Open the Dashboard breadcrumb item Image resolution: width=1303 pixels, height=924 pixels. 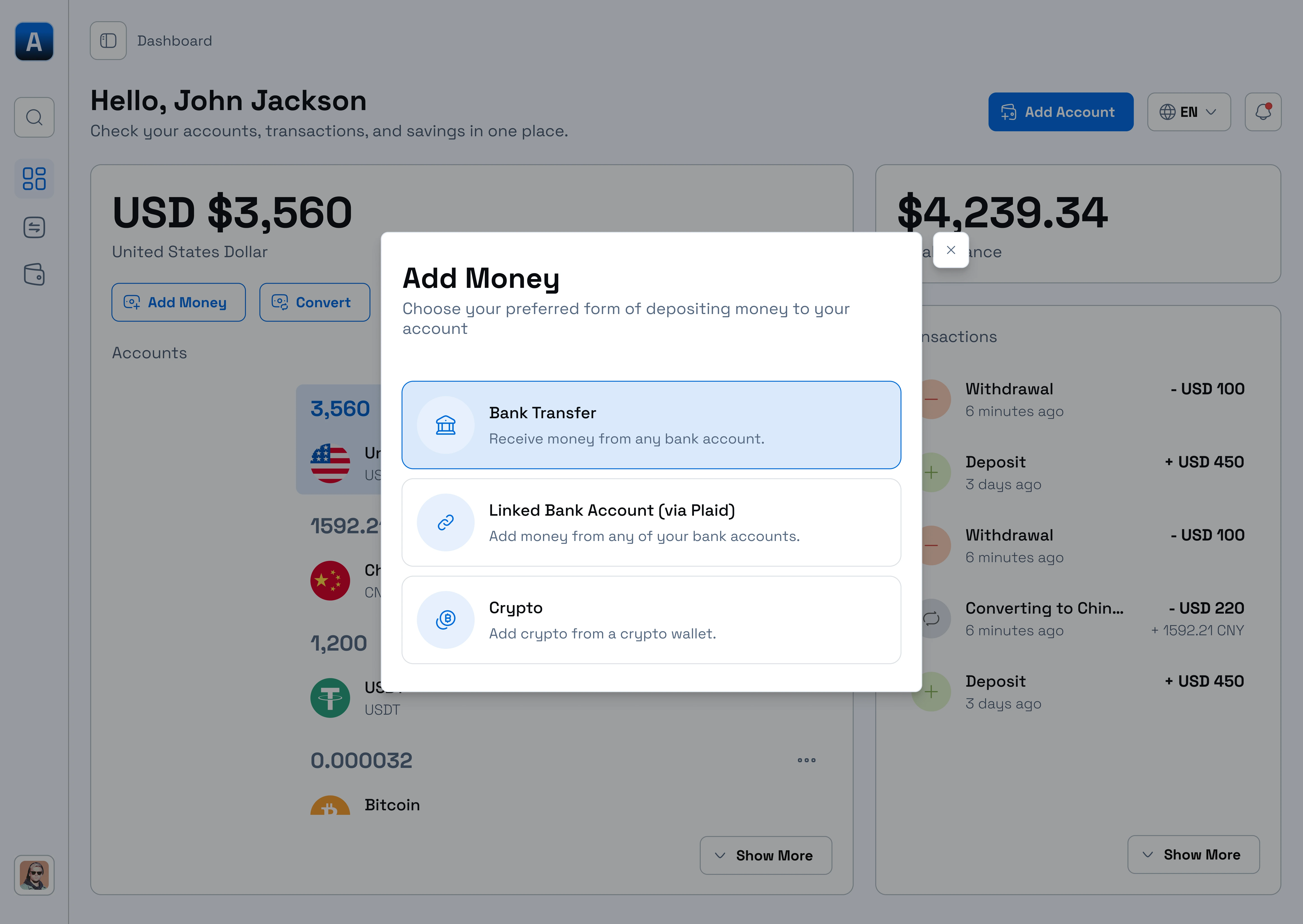[x=174, y=40]
